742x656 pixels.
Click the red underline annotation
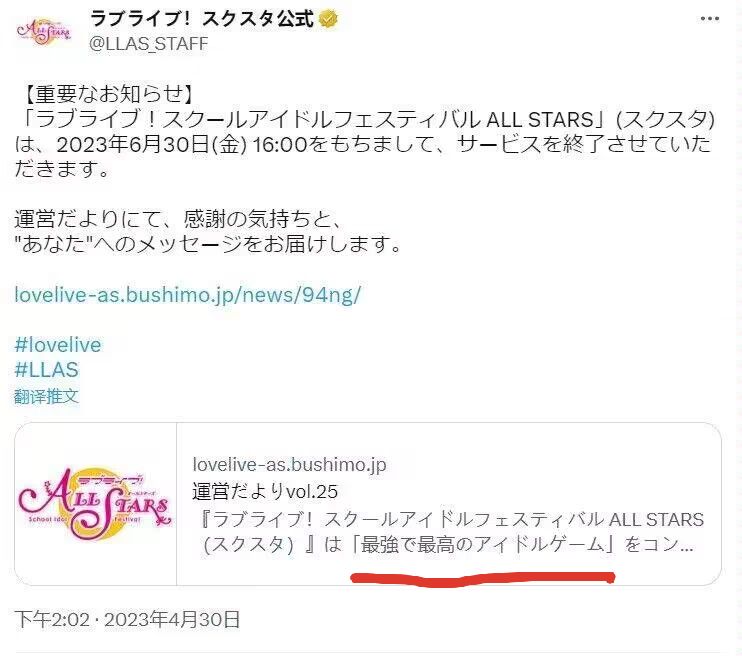pos(483,579)
